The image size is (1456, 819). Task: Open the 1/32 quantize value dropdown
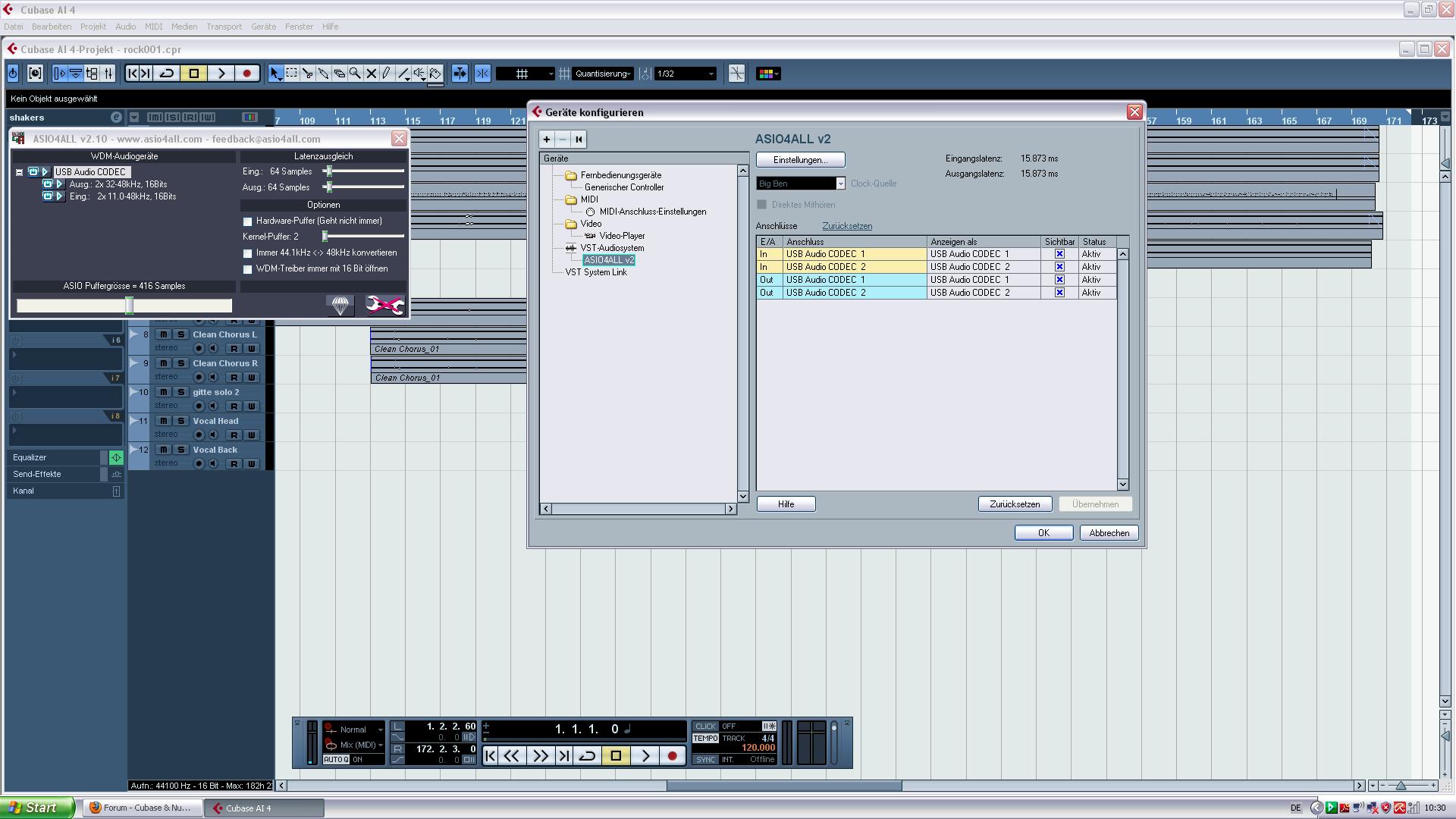(x=686, y=74)
